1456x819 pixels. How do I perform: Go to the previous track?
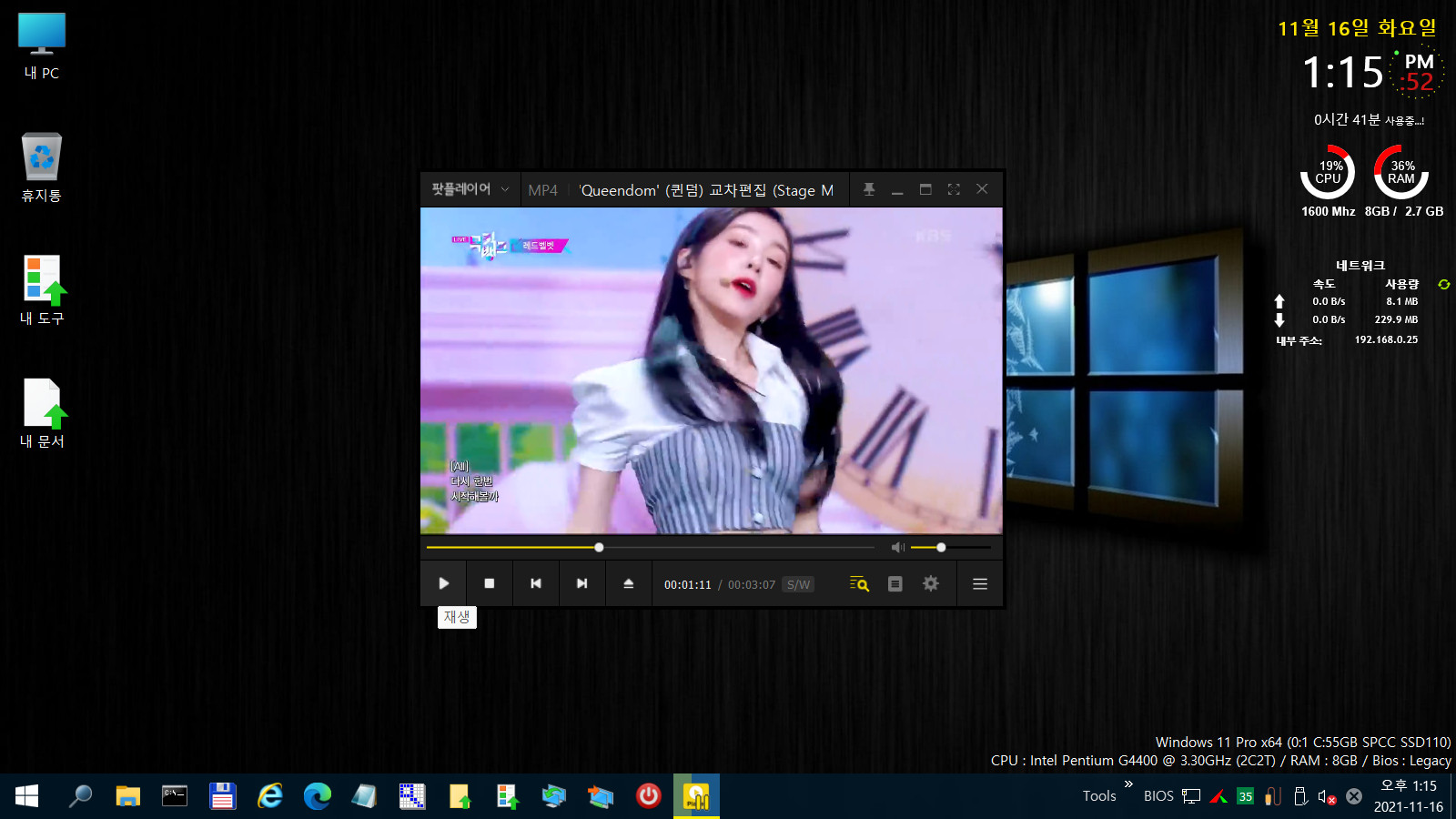click(536, 584)
